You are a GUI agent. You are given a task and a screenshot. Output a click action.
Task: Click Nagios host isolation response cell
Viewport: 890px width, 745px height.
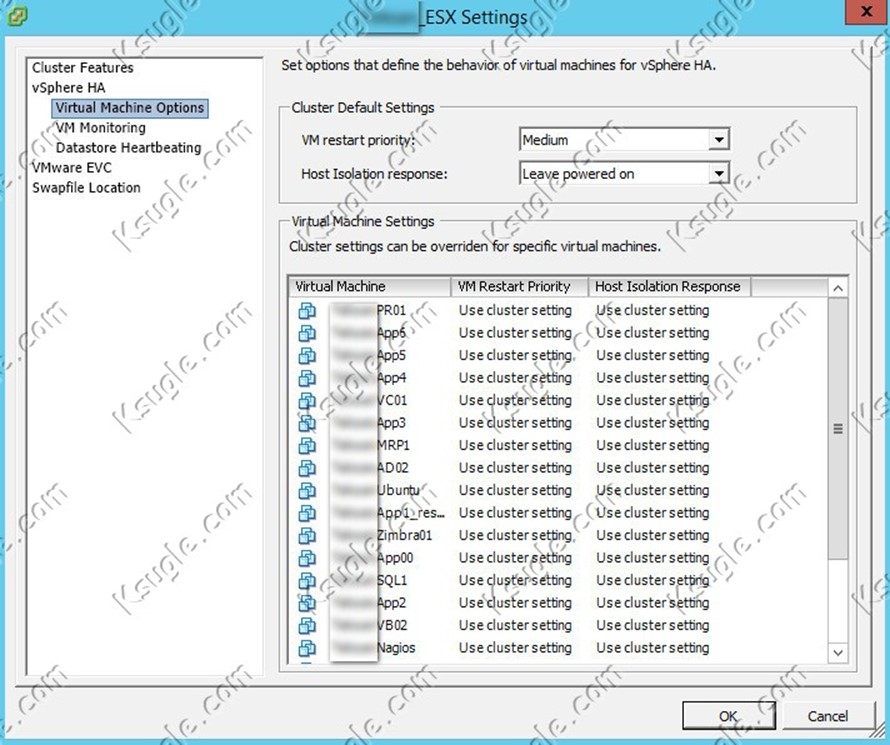point(653,649)
